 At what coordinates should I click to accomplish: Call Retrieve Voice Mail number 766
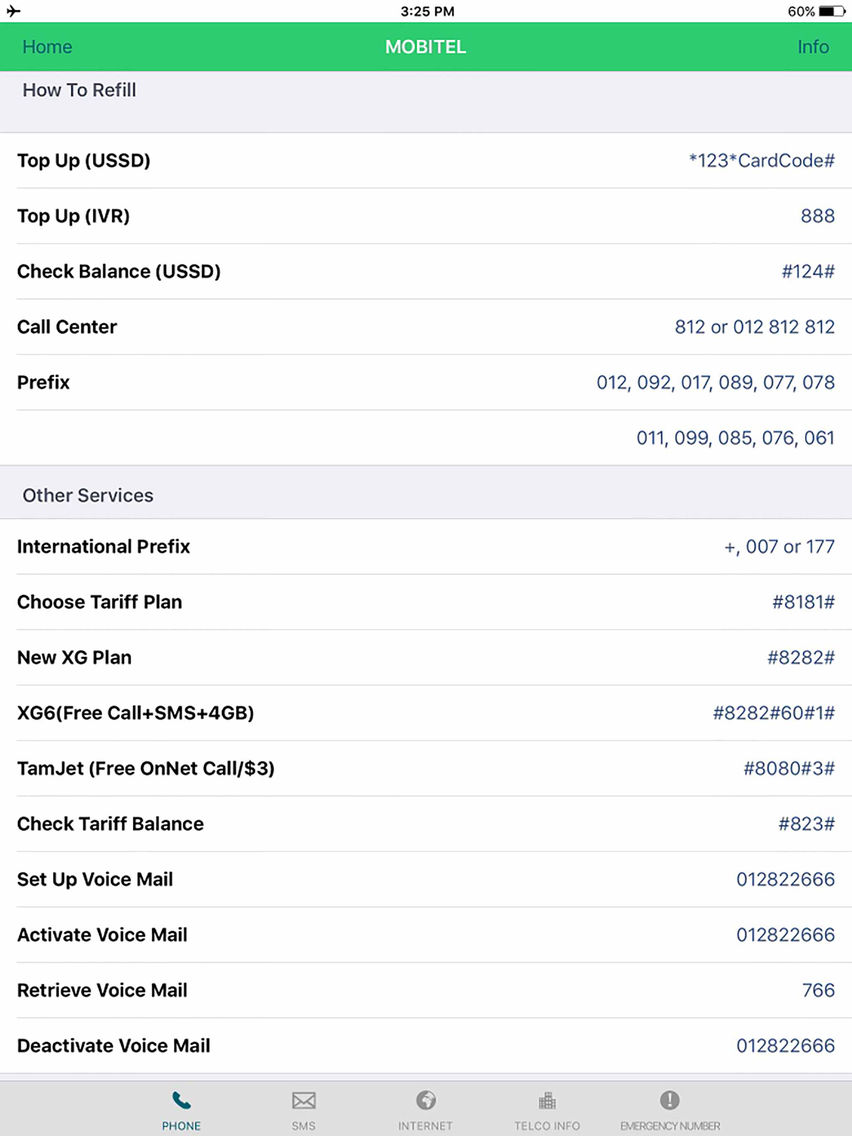[x=818, y=990]
